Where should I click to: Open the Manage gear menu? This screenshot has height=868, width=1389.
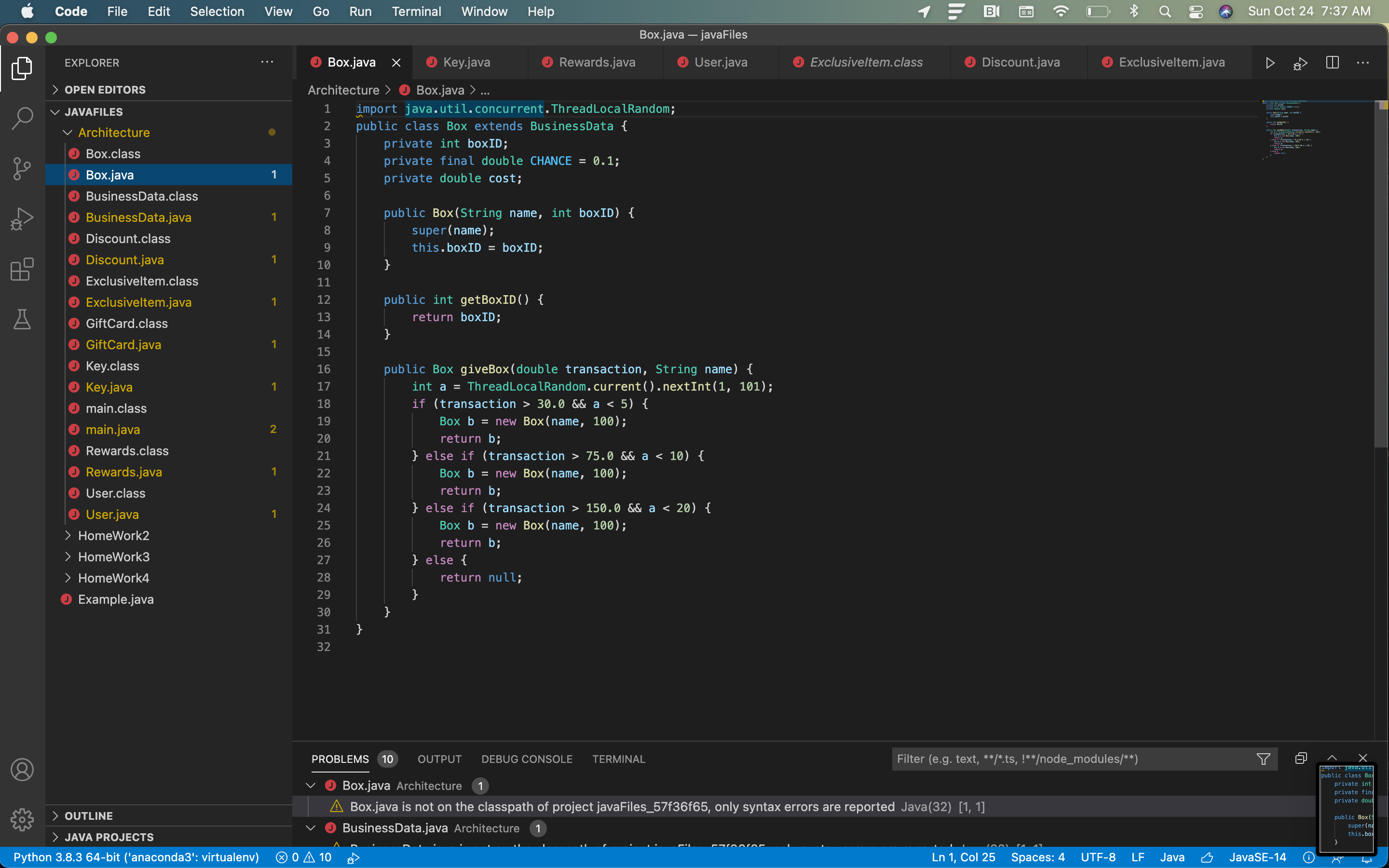point(22,819)
